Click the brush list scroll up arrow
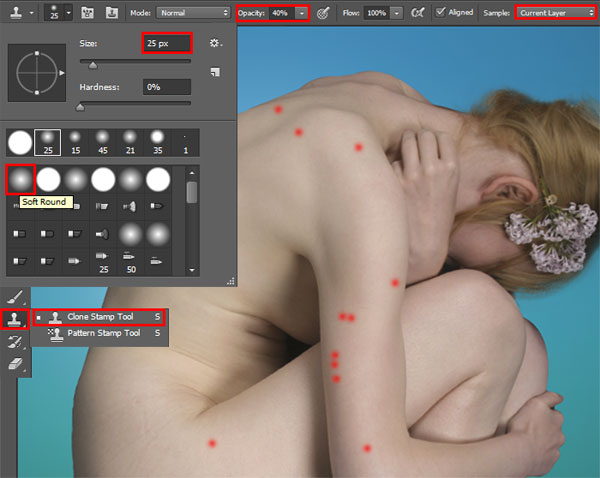This screenshot has width=600, height=478. coord(192,173)
